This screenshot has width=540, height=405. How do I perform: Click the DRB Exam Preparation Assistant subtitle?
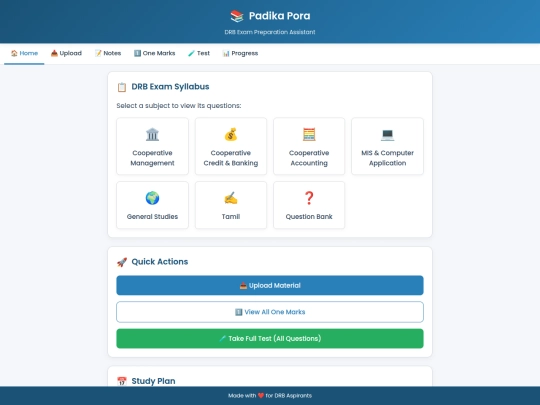pyautogui.click(x=270, y=32)
